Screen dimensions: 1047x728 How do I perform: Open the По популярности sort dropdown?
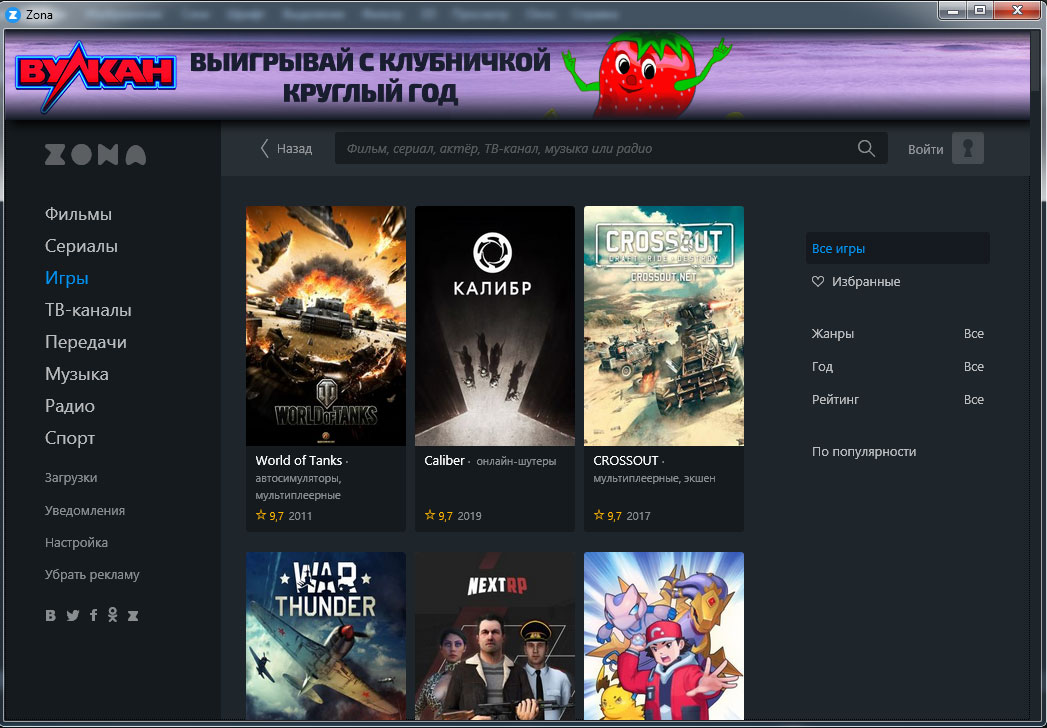(864, 451)
